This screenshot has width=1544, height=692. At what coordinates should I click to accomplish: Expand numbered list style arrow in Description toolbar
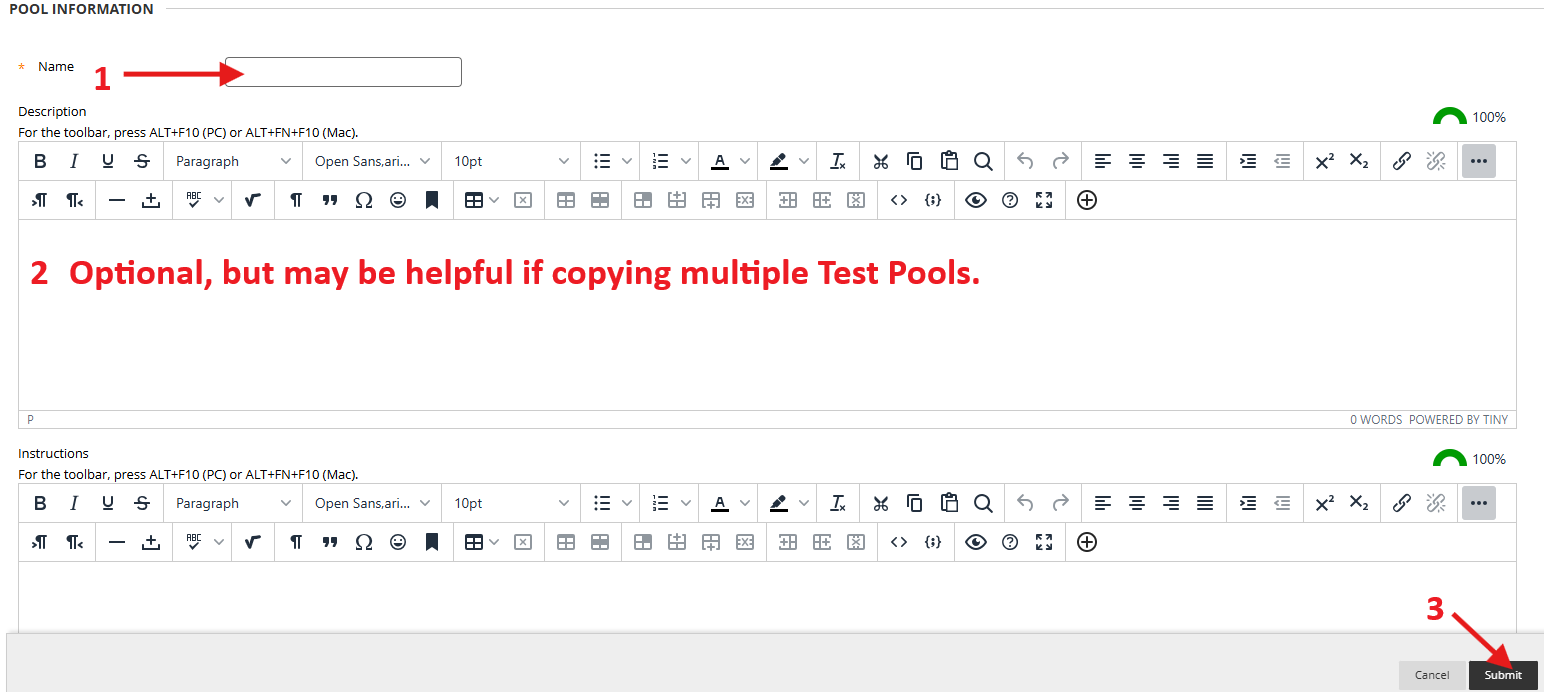tap(685, 161)
